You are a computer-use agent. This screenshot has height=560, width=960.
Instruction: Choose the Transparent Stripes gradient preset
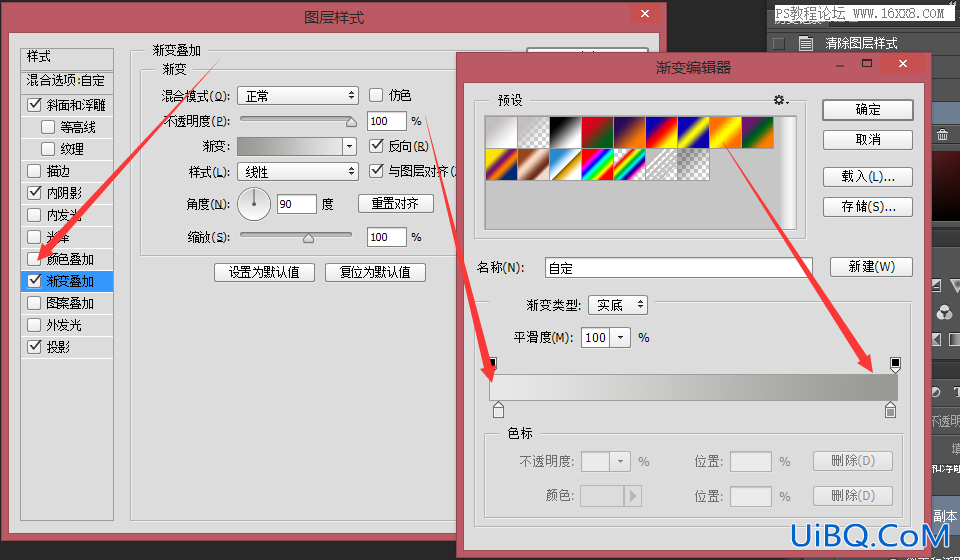661,165
